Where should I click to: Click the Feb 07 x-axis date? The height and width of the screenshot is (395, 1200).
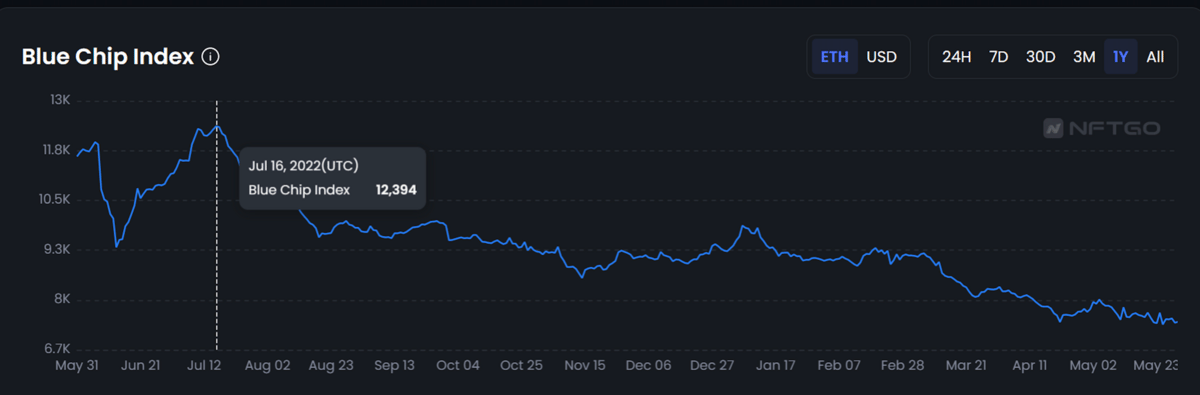point(839,366)
